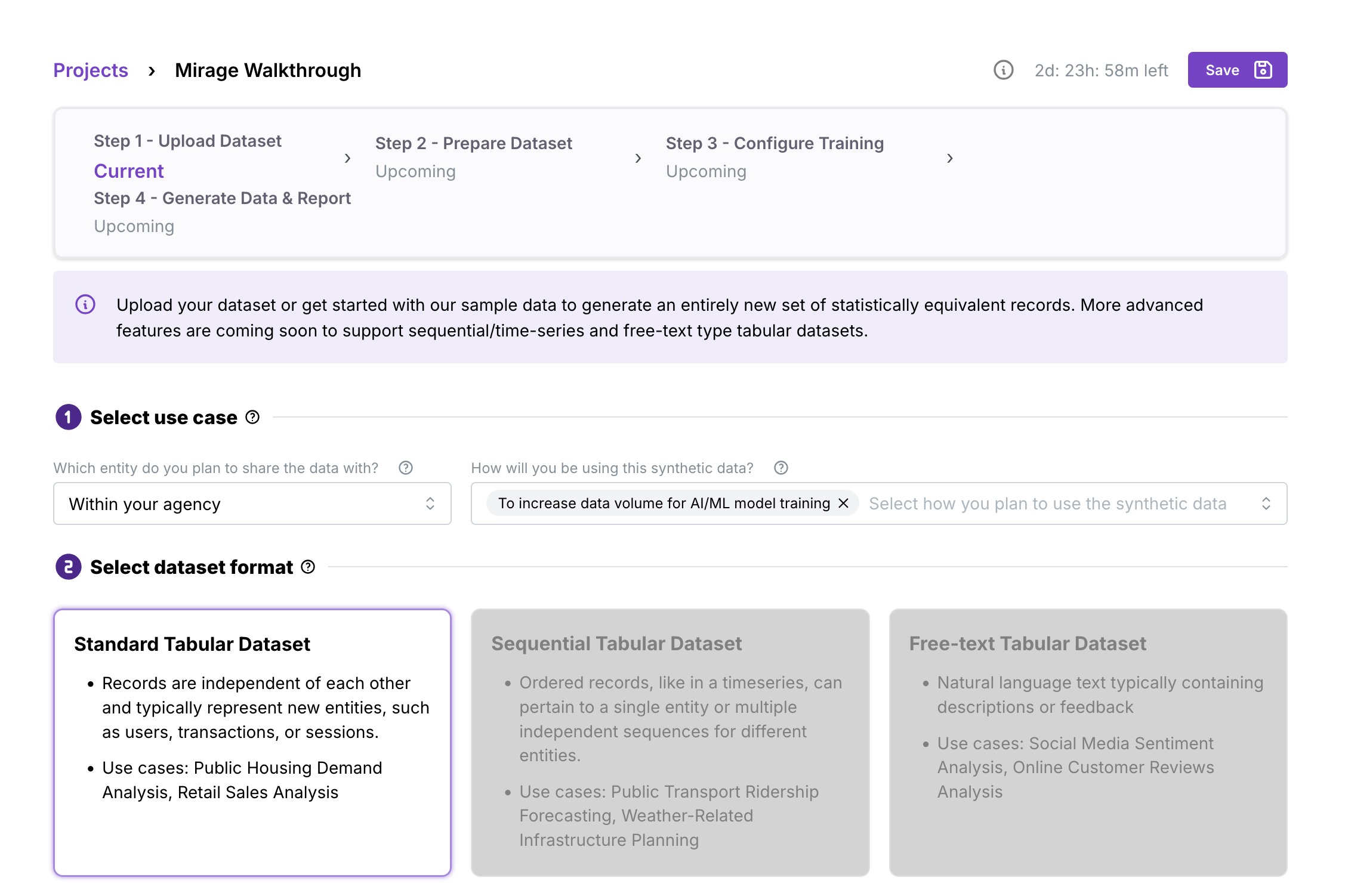Click the help icon beside synthetic data usage question
Image resolution: width=1345 pixels, height=896 pixels.
coord(781,468)
